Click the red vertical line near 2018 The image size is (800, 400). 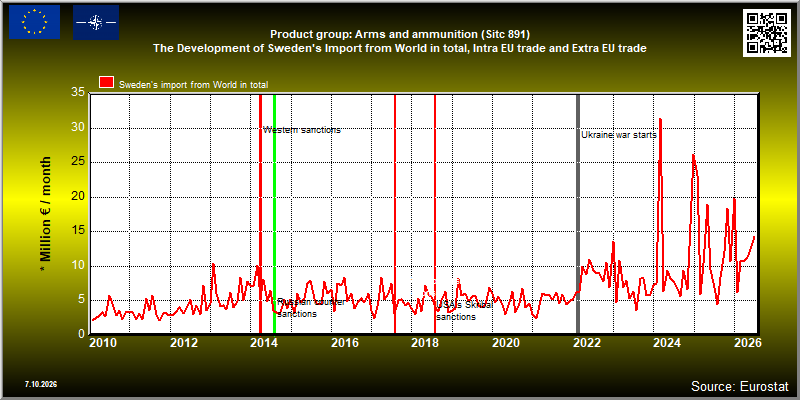point(435,213)
